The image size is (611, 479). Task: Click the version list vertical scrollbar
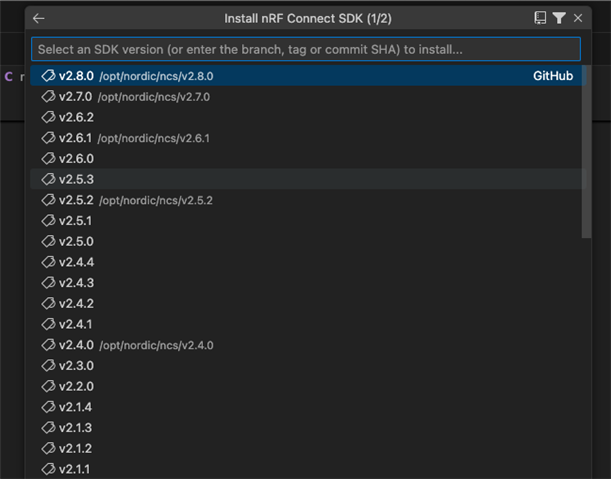point(586,151)
